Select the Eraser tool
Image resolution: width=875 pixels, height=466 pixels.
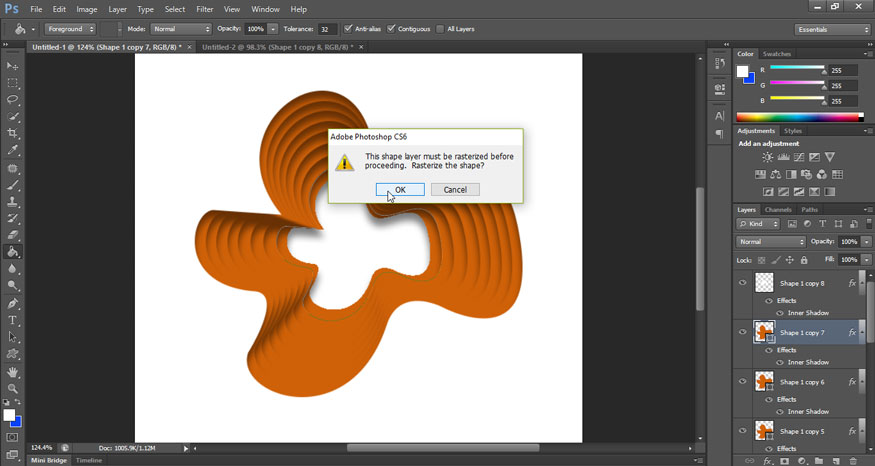pyautogui.click(x=12, y=235)
